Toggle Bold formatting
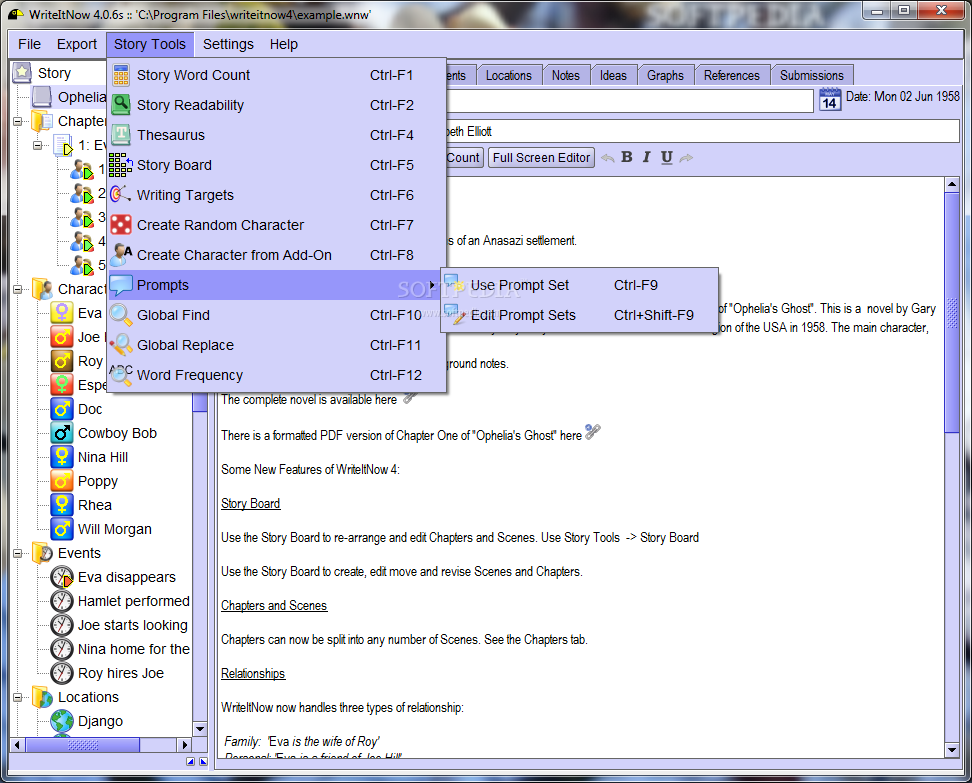Viewport: 972px width, 783px height. tap(627, 157)
